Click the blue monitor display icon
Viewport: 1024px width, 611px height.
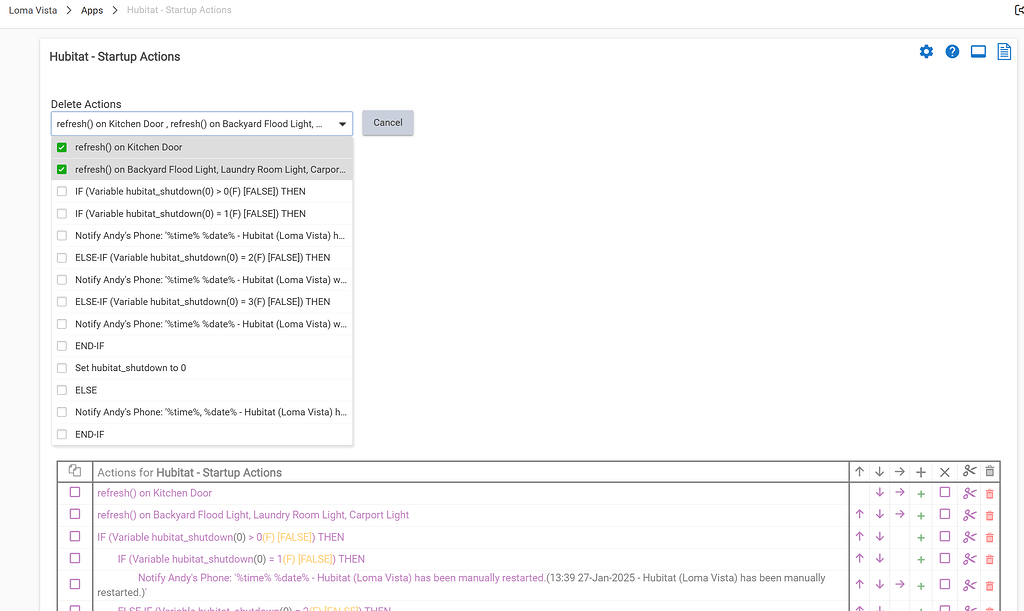tap(978, 52)
